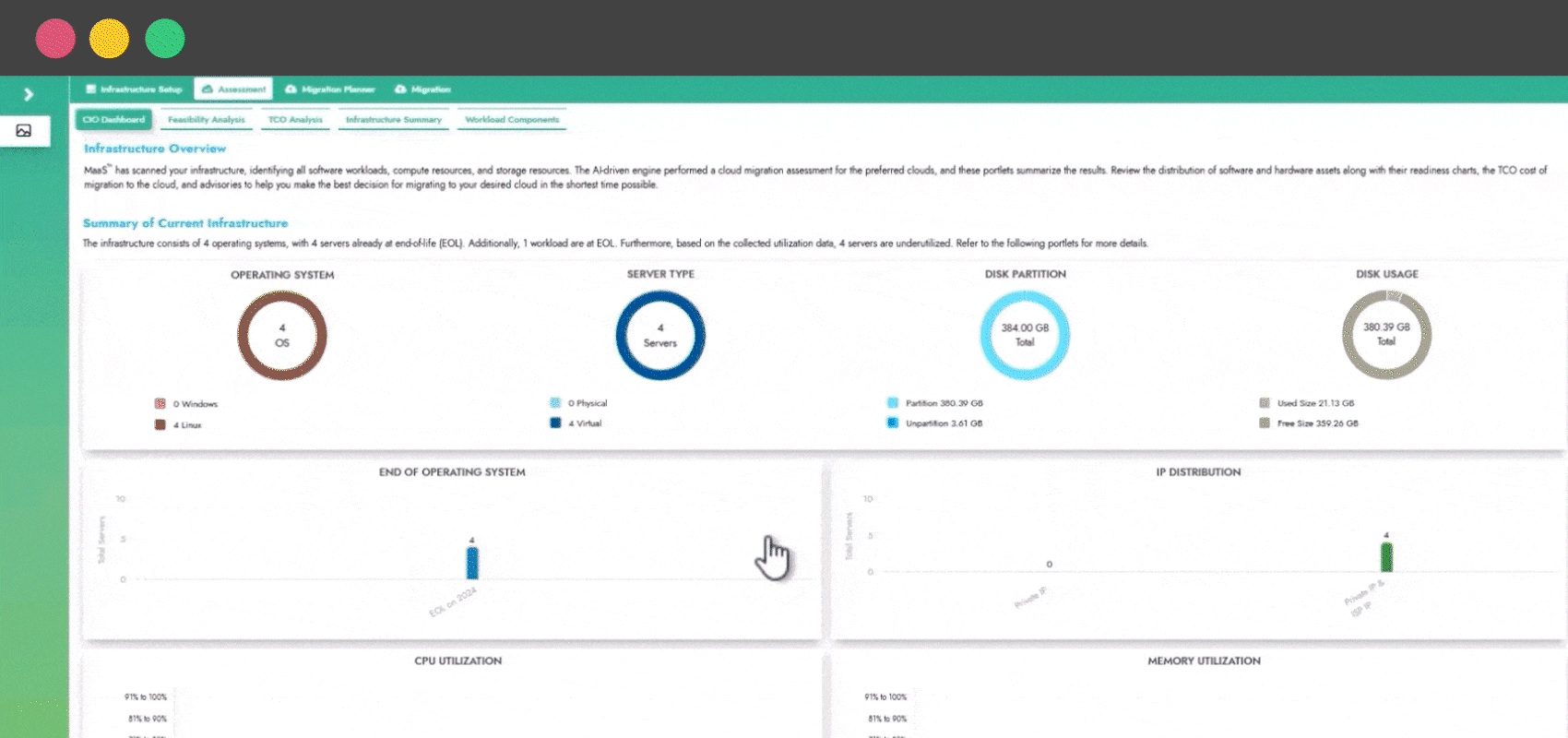Click the Migration Planner cloud icon
The width and height of the screenshot is (1568, 738).
[291, 89]
